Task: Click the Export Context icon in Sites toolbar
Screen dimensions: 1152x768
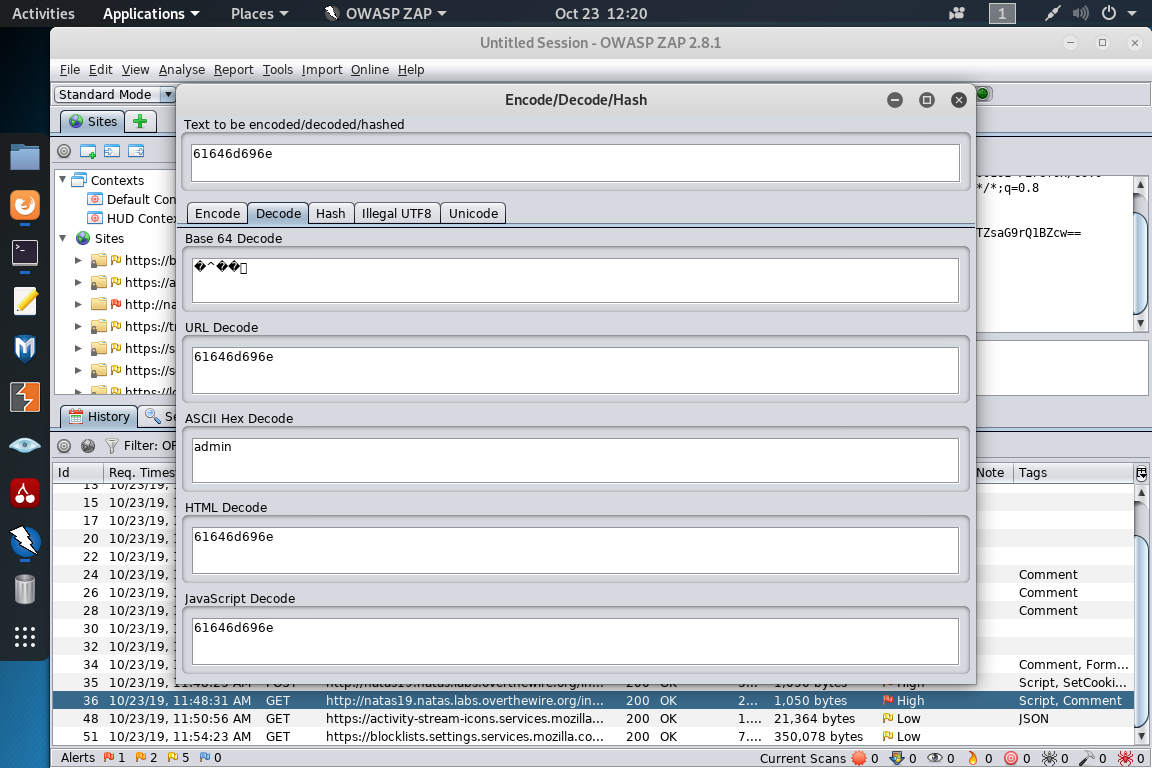Action: (137, 151)
